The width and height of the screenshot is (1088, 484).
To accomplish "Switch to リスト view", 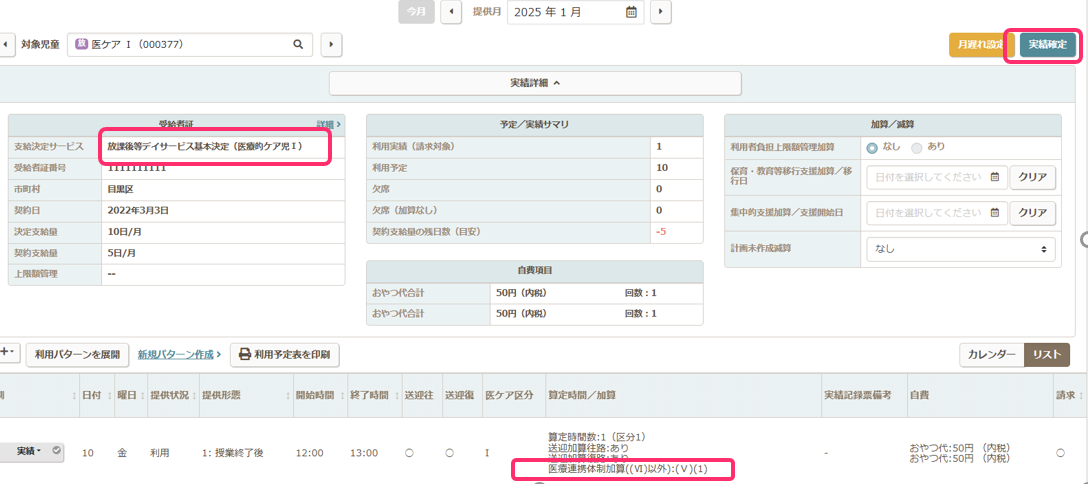I will click(x=1046, y=355).
